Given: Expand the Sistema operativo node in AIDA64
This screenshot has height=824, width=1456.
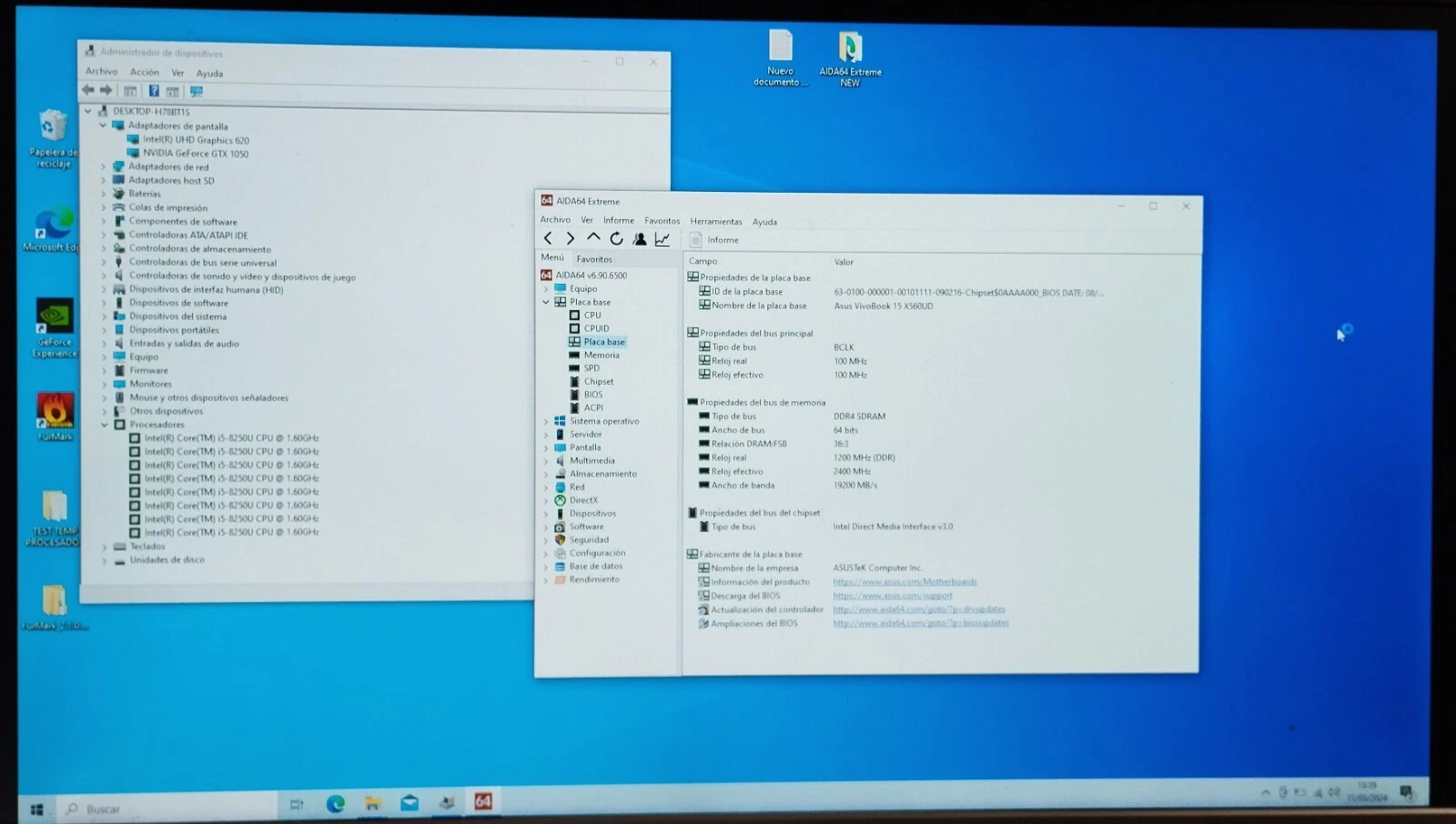Looking at the screenshot, I should pos(546,422).
